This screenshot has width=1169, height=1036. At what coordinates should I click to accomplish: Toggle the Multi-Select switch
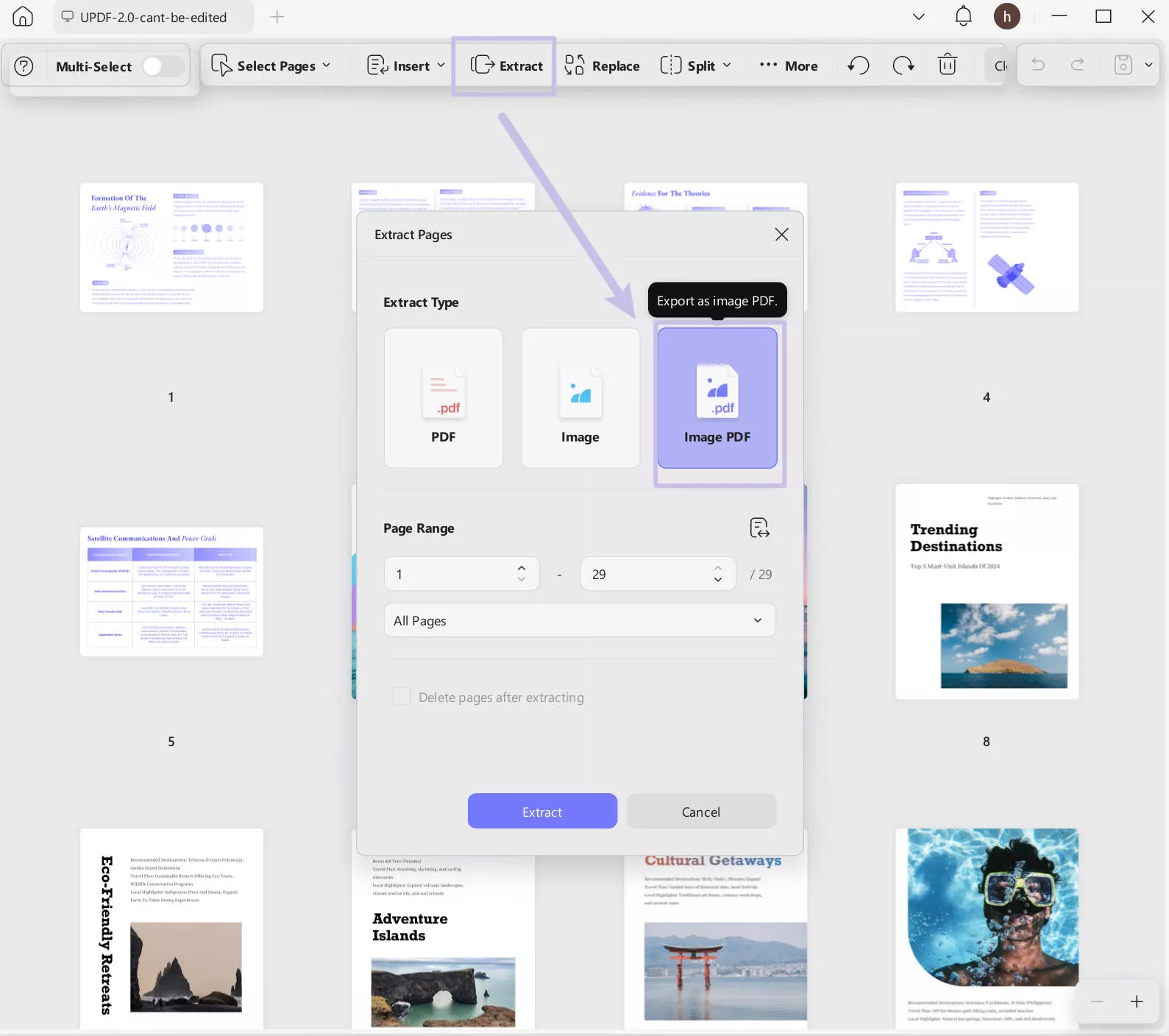[163, 66]
